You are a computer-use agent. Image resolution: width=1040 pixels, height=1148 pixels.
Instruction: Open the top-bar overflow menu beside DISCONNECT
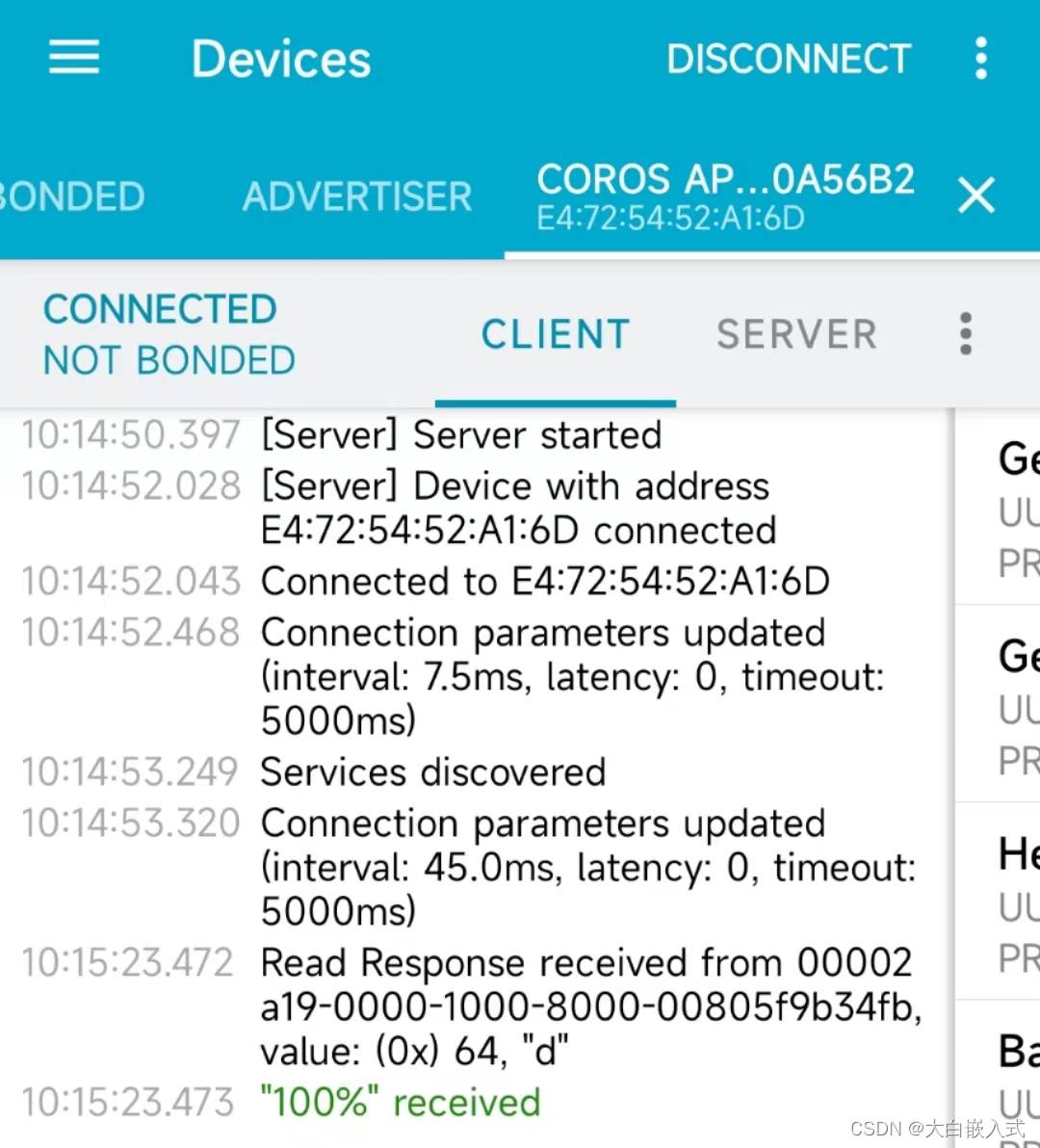[980, 58]
